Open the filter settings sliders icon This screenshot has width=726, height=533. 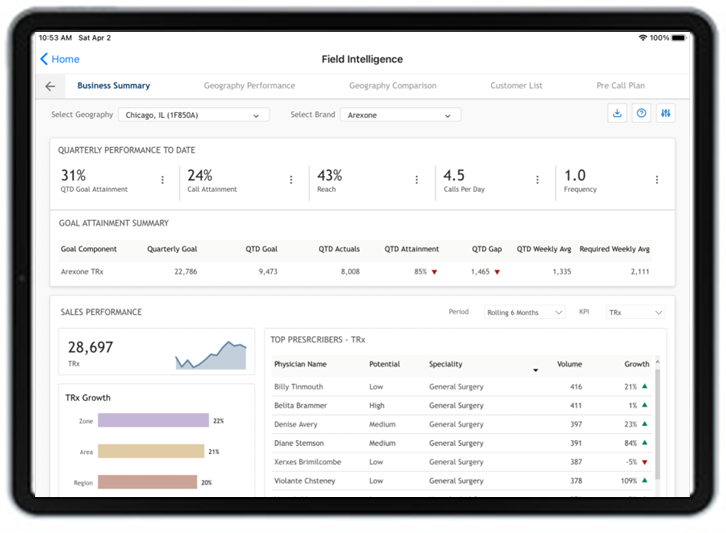tap(666, 113)
